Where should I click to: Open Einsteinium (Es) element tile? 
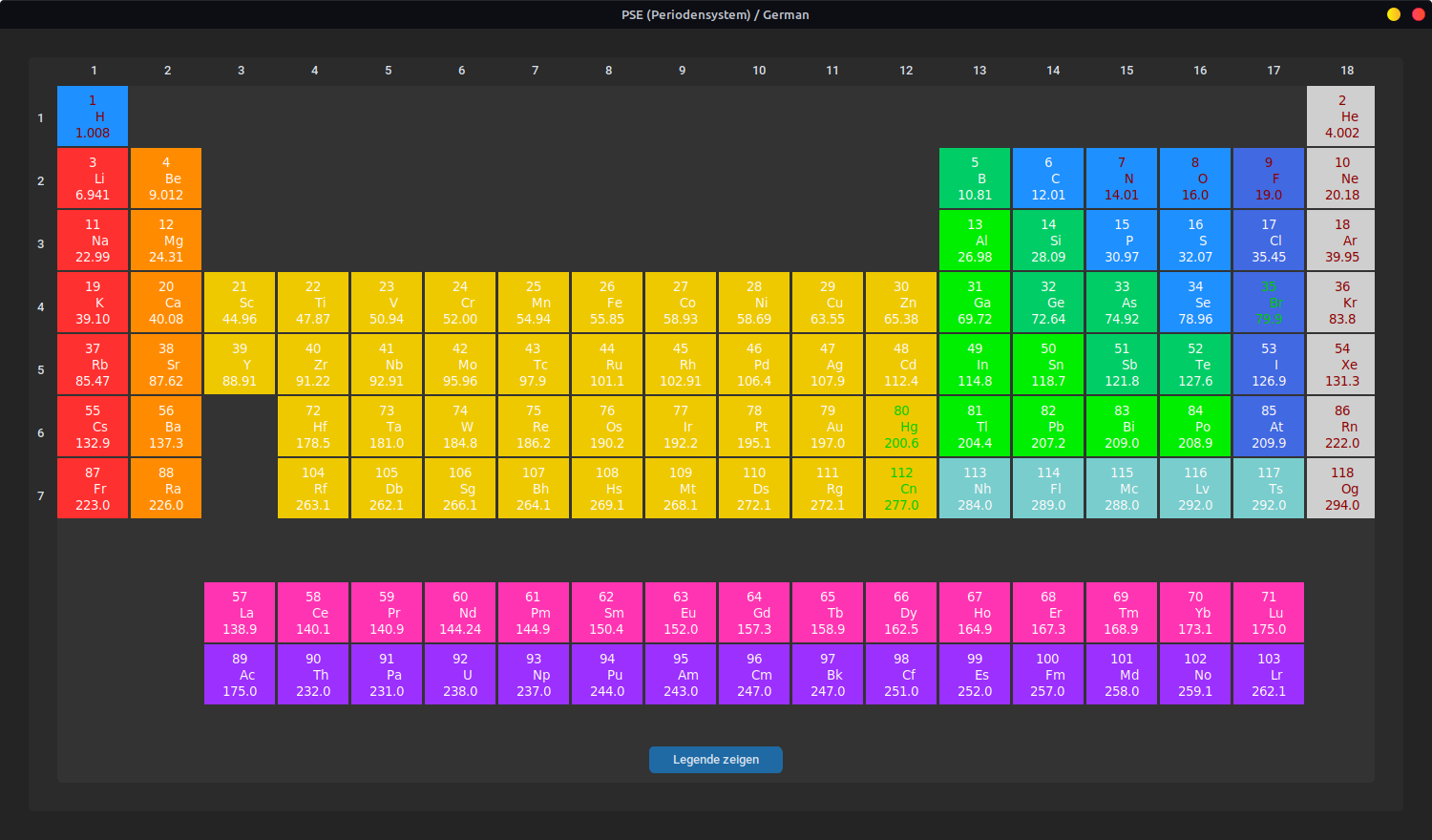click(x=975, y=675)
